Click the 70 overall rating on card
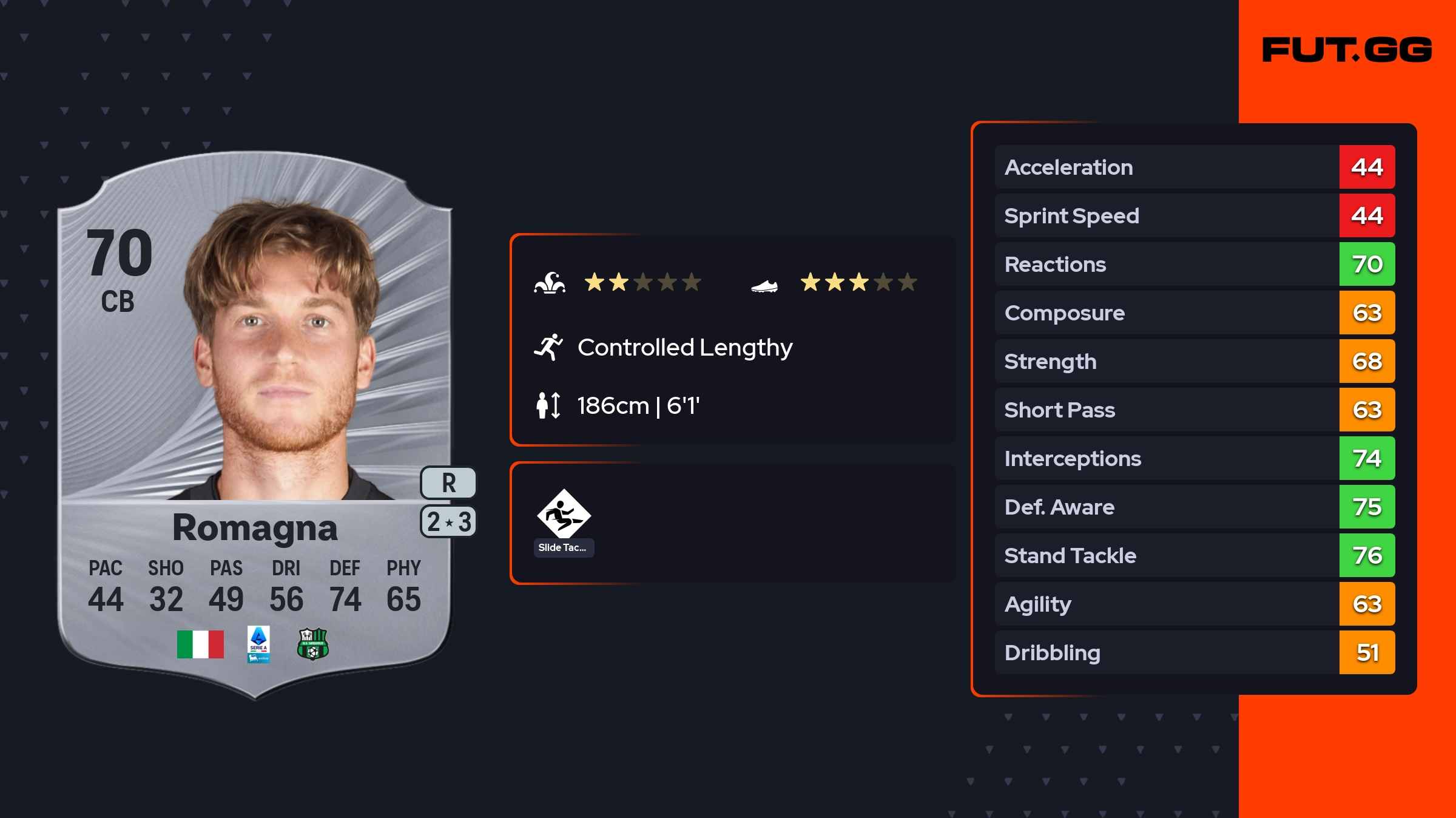The height and width of the screenshot is (818, 1456). coord(119,252)
